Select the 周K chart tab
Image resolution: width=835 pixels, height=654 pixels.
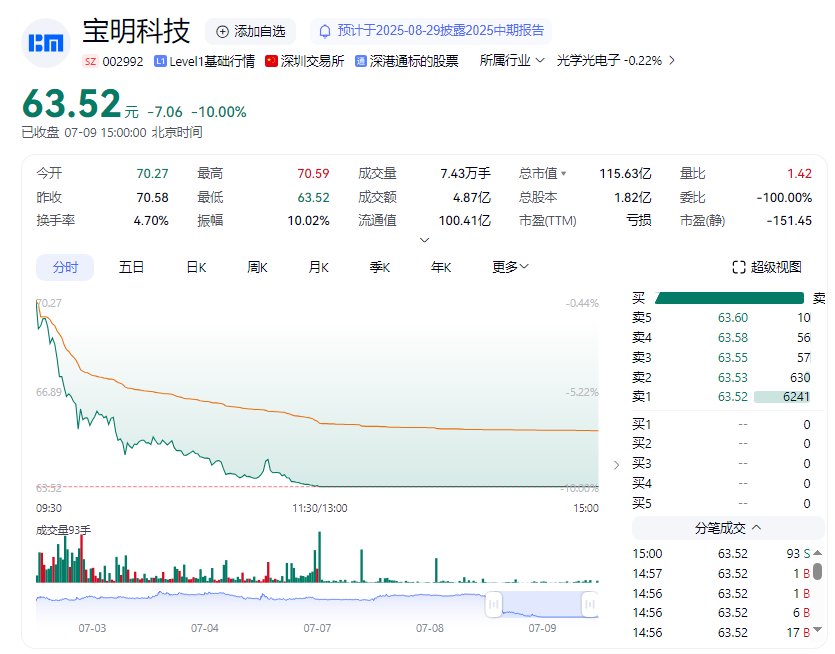(258, 267)
